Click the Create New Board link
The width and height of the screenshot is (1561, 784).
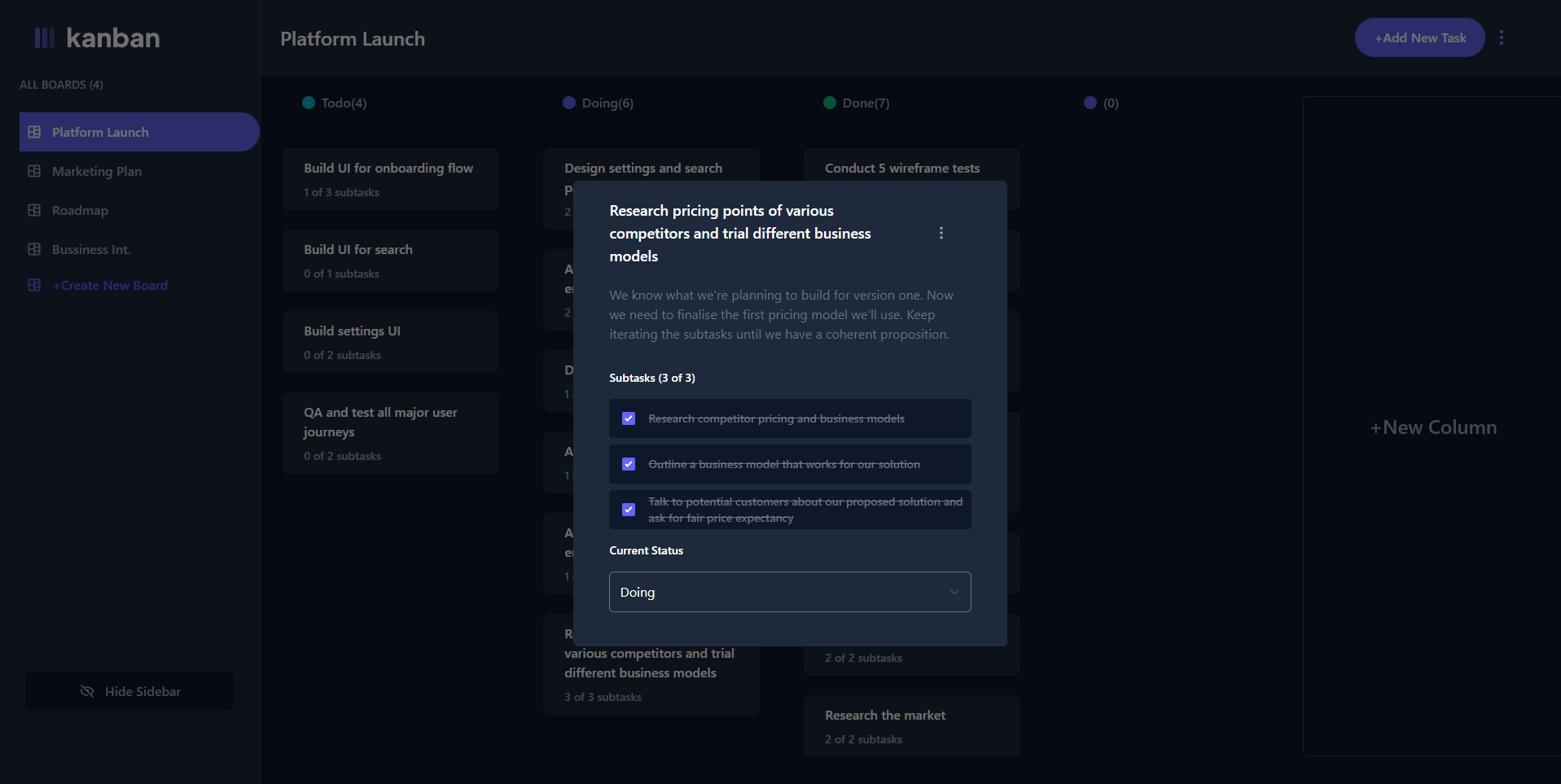[111, 285]
